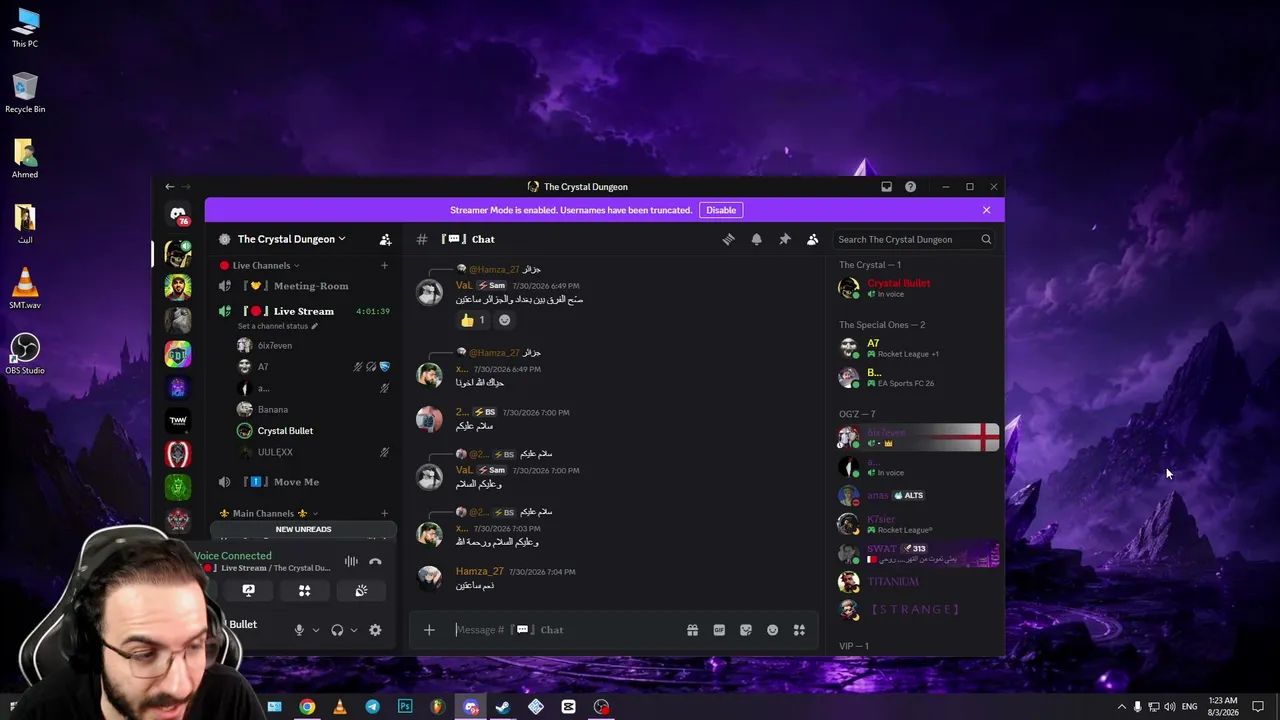
Task: Join the Meeting-Room voice channel
Action: coord(305,286)
